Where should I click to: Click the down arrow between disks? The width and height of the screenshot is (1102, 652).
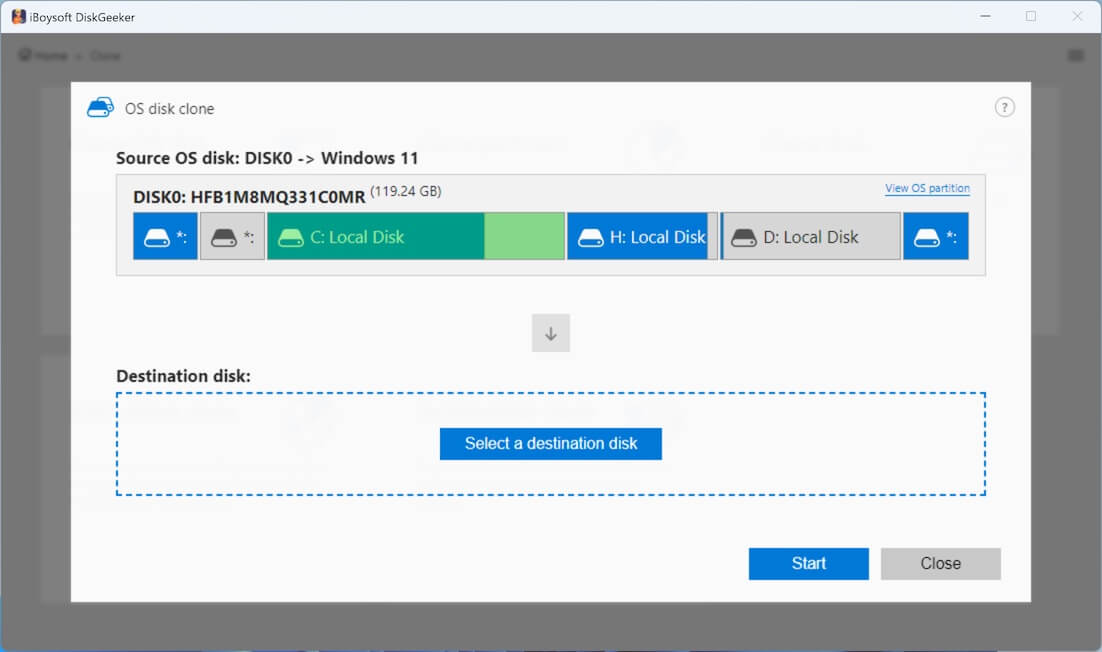click(x=551, y=333)
